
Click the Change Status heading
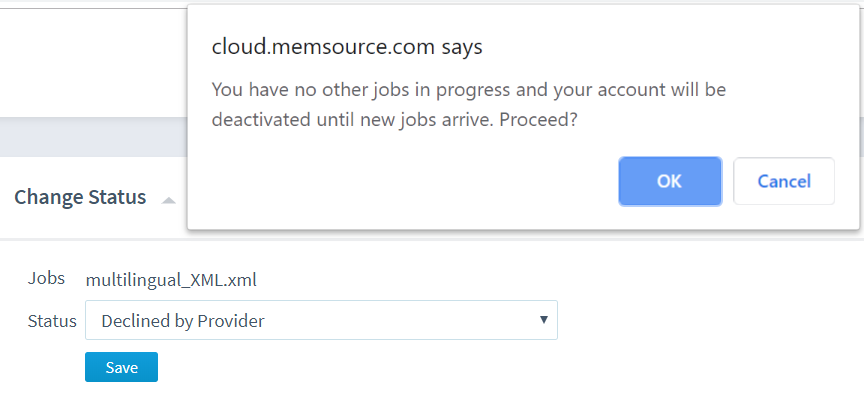80,197
